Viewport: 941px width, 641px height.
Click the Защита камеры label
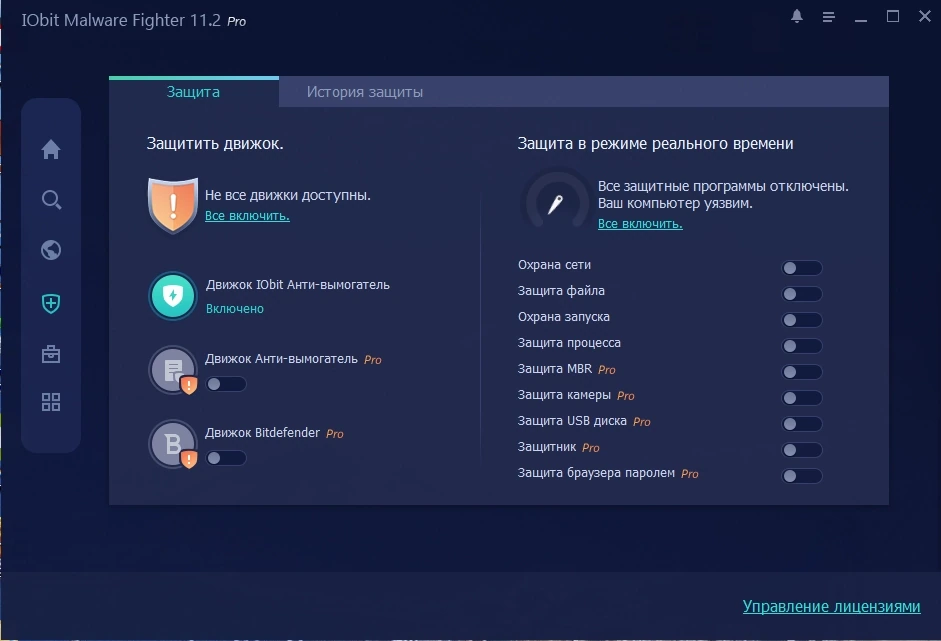(x=564, y=395)
